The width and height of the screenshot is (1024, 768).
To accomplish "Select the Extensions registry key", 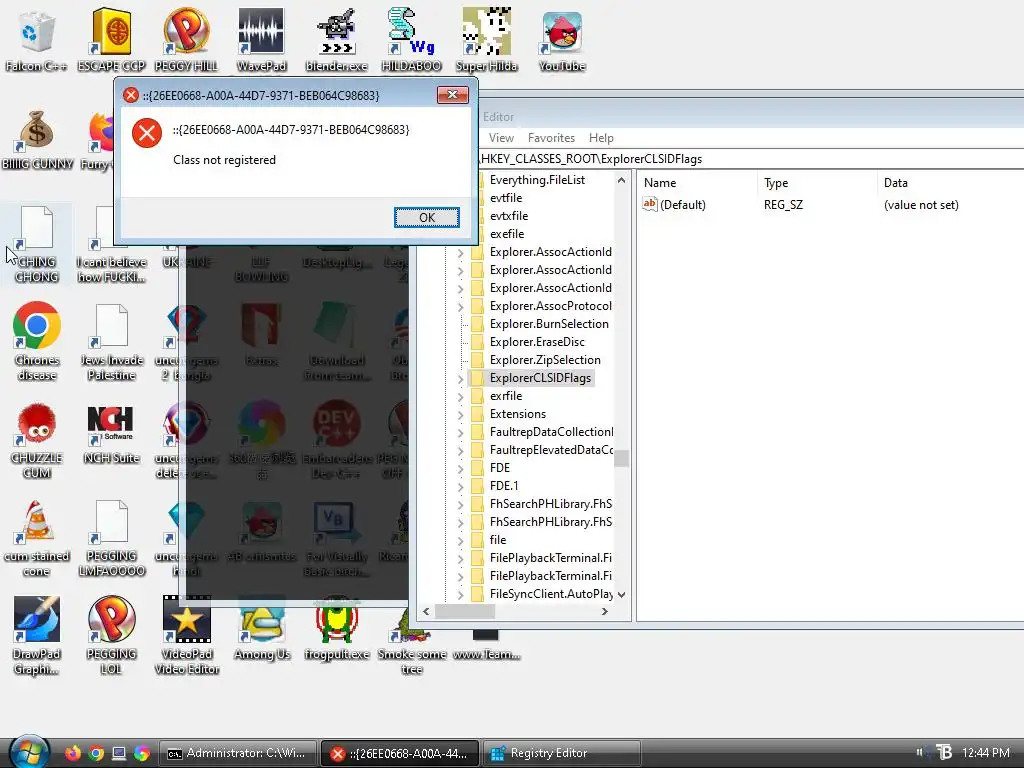I will 517,414.
